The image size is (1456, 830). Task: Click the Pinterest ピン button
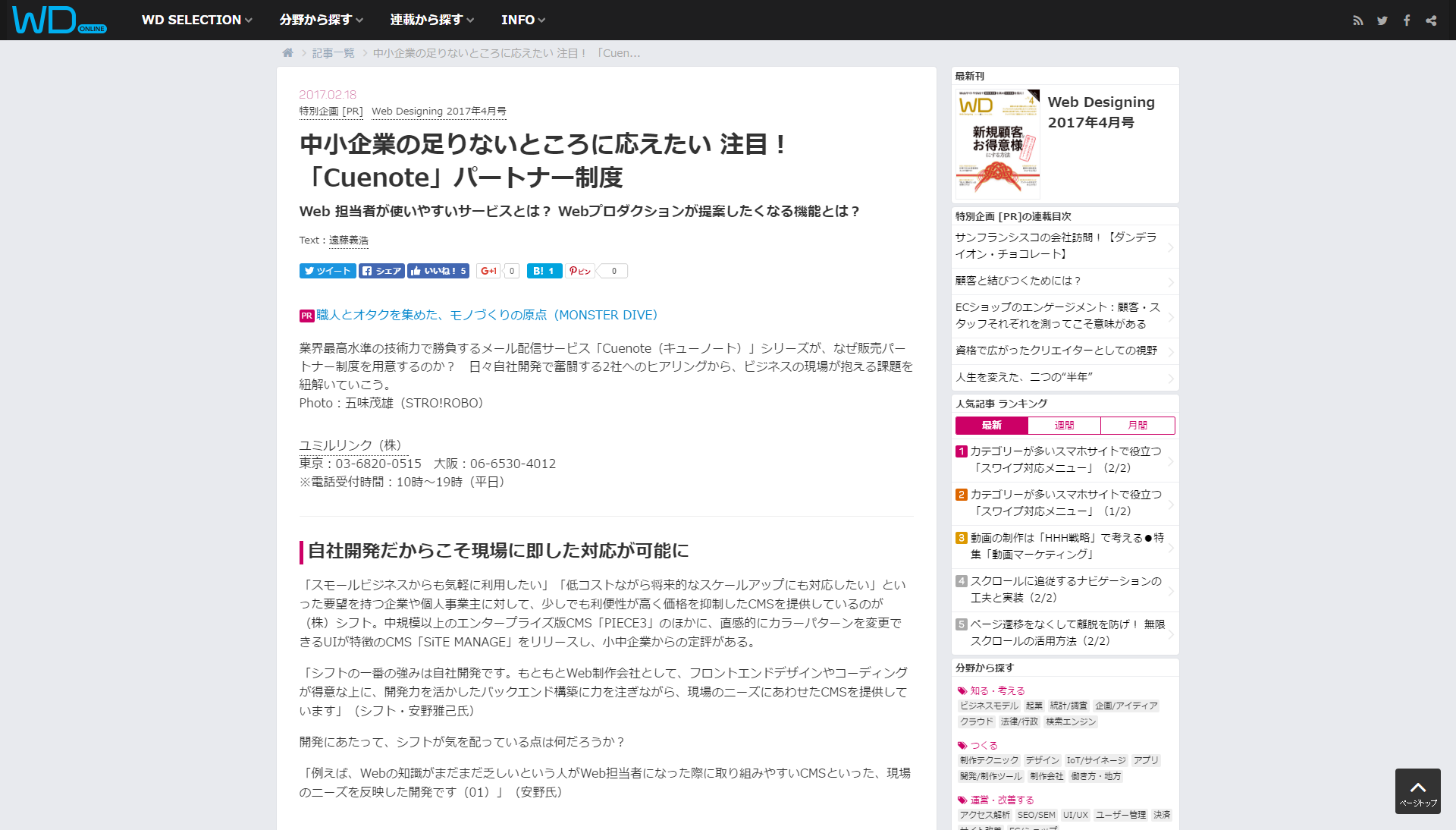580,271
